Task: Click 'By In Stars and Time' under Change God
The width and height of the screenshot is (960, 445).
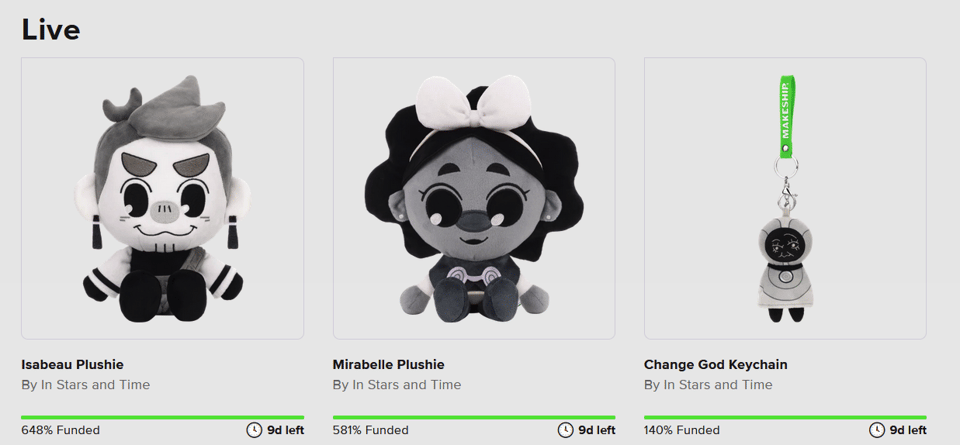Action: click(x=708, y=385)
